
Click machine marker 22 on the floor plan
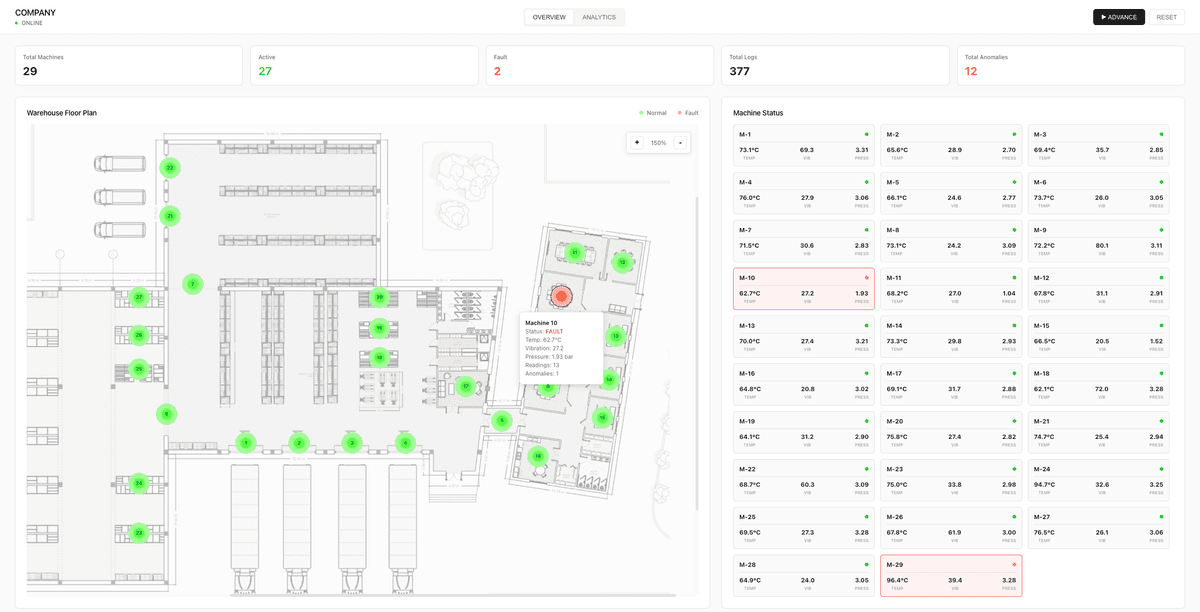(170, 168)
